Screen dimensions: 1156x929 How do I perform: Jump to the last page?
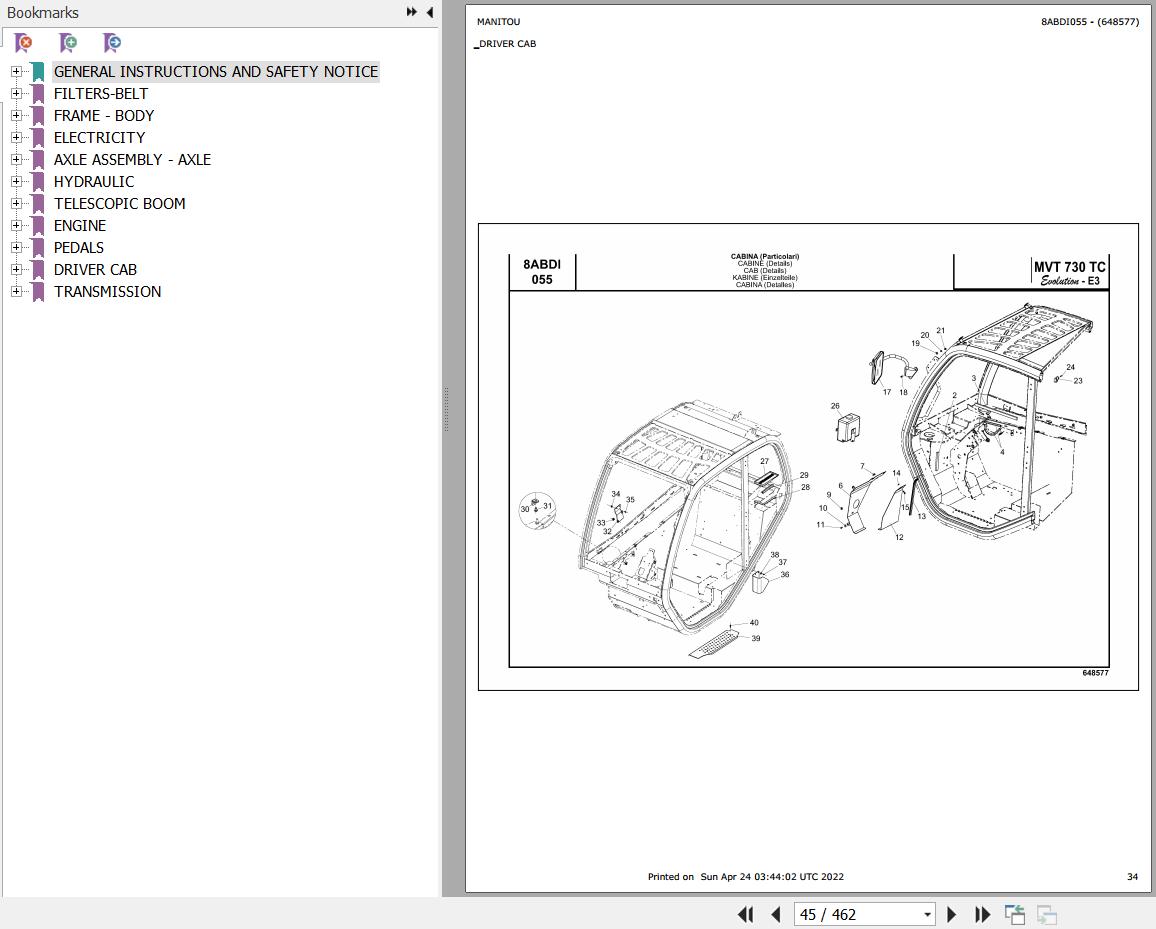[982, 914]
